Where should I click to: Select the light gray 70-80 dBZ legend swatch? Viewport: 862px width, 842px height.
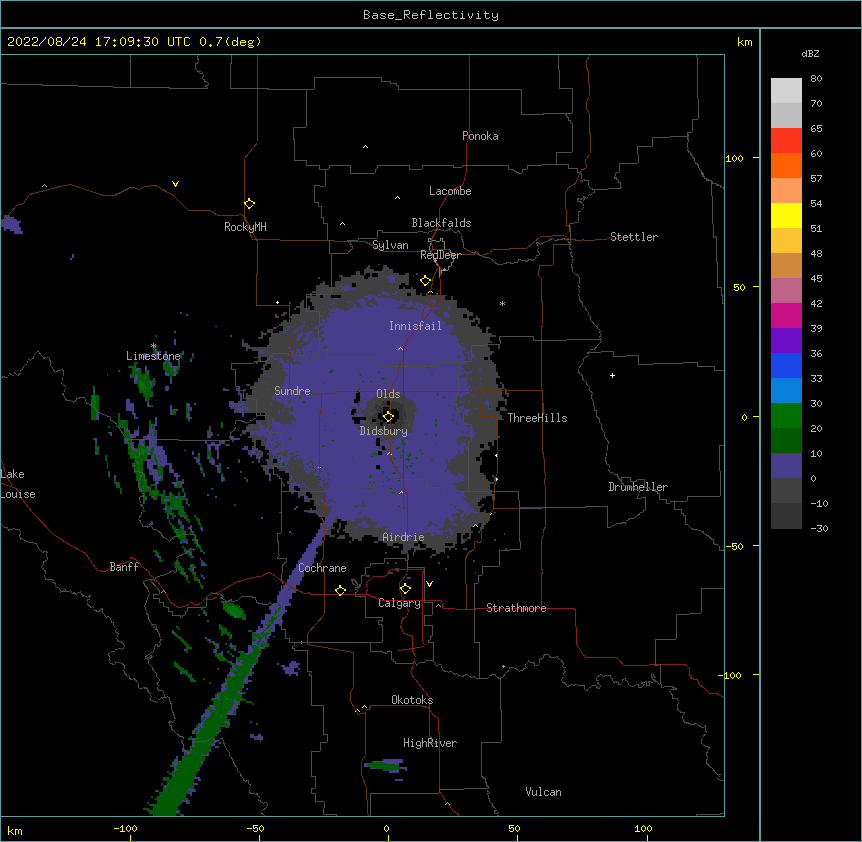(x=786, y=91)
